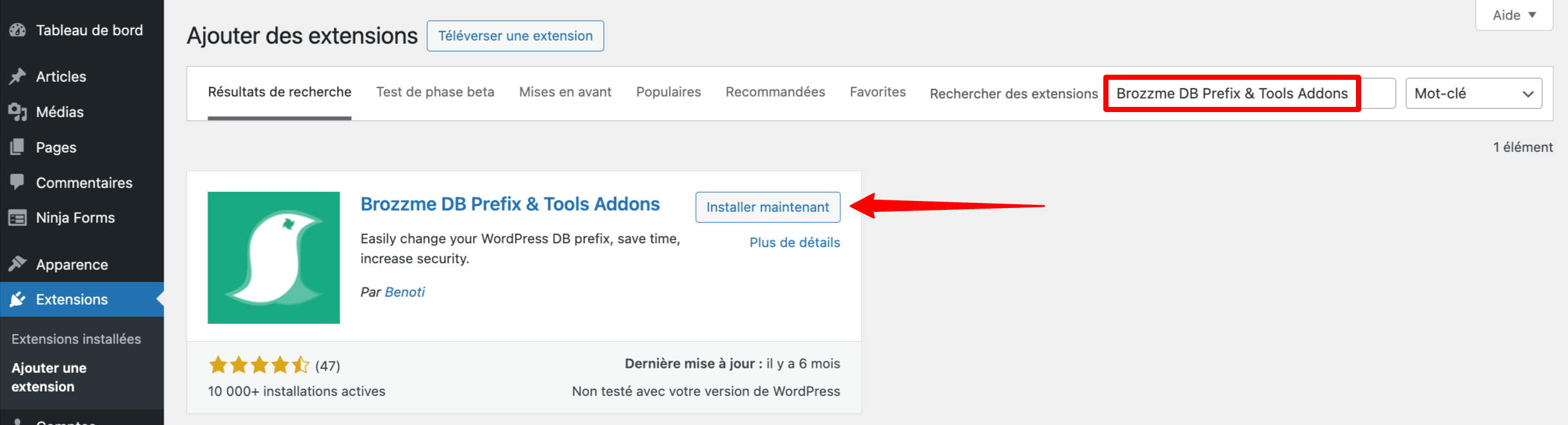This screenshot has height=425, width=1568.
Task: Select the Favorites tab
Action: 877,91
